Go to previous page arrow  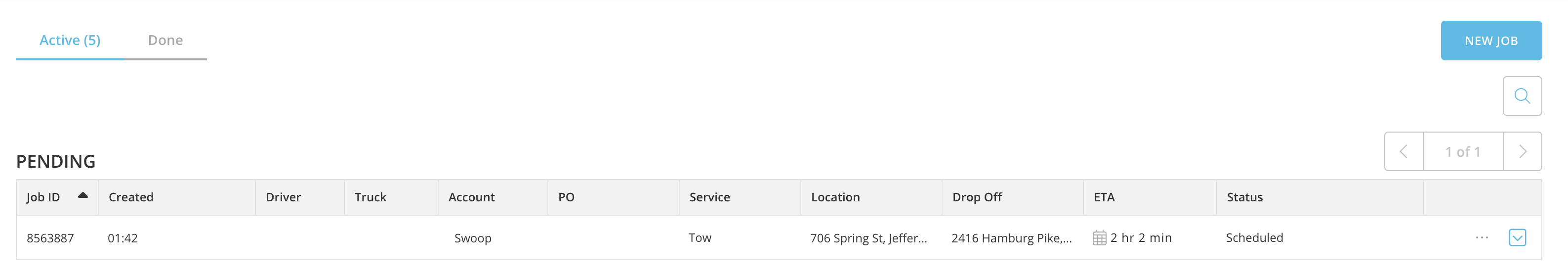coord(1403,152)
